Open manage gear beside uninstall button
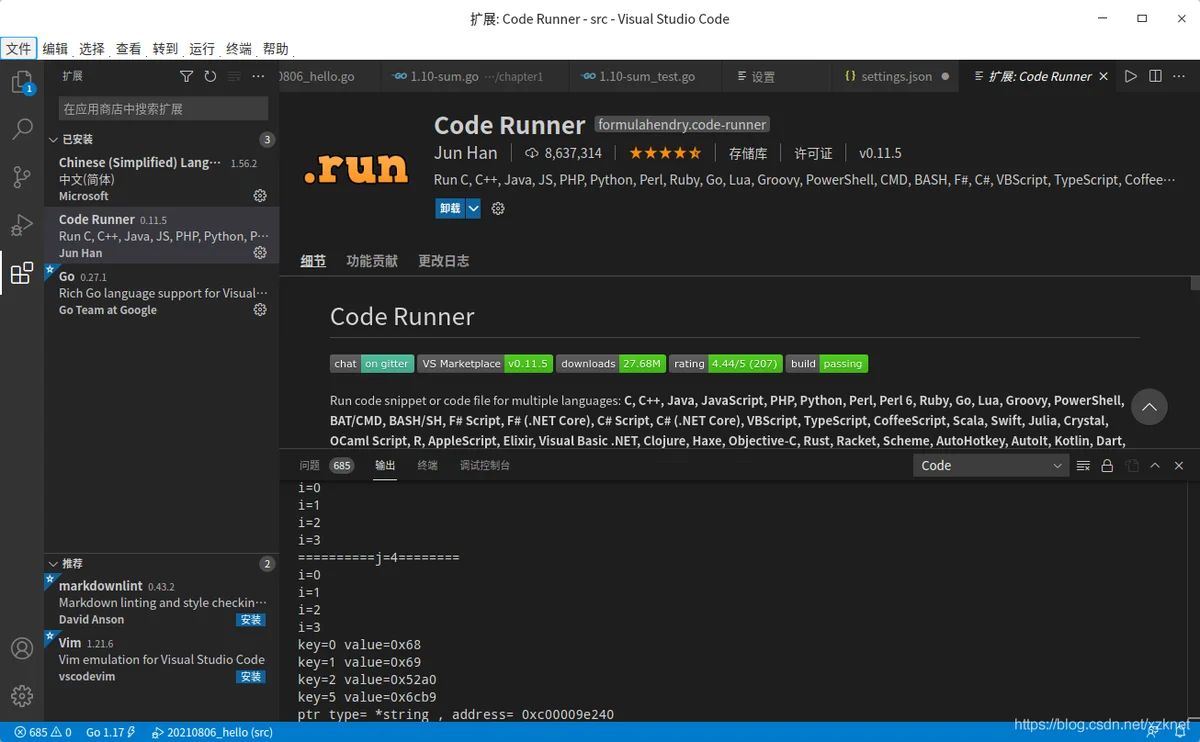Screen dimensions: 1200x742 click(498, 208)
